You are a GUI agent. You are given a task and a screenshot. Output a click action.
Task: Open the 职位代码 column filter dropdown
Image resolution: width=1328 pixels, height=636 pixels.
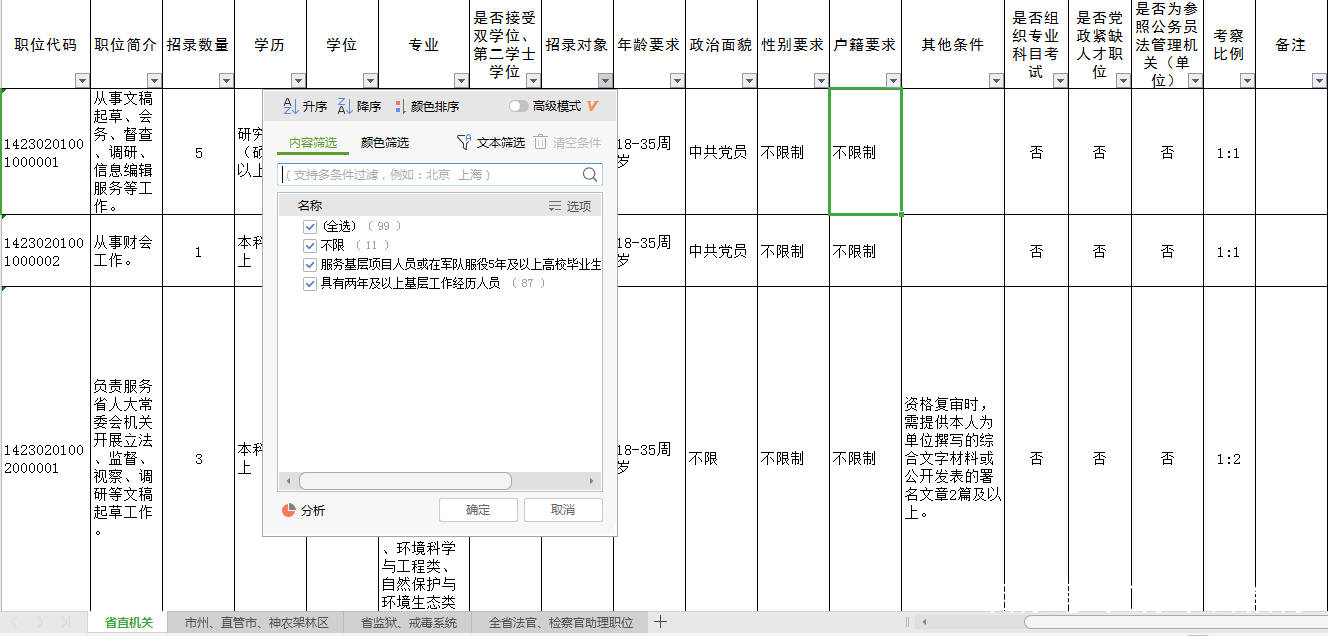coord(82,80)
